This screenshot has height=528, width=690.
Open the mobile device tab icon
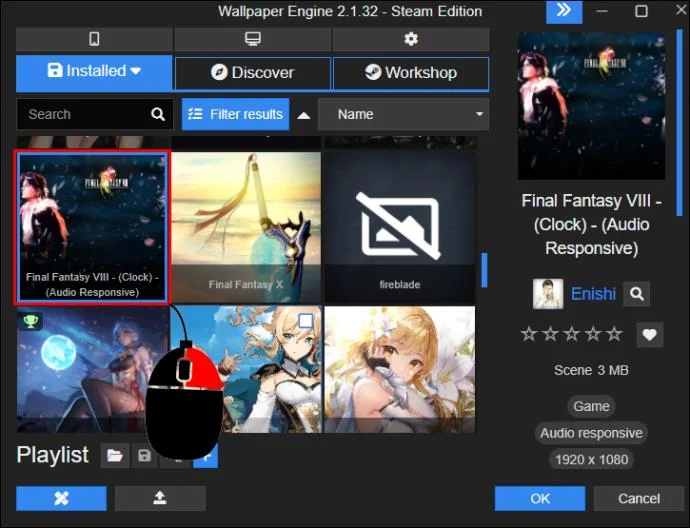tap(94, 39)
